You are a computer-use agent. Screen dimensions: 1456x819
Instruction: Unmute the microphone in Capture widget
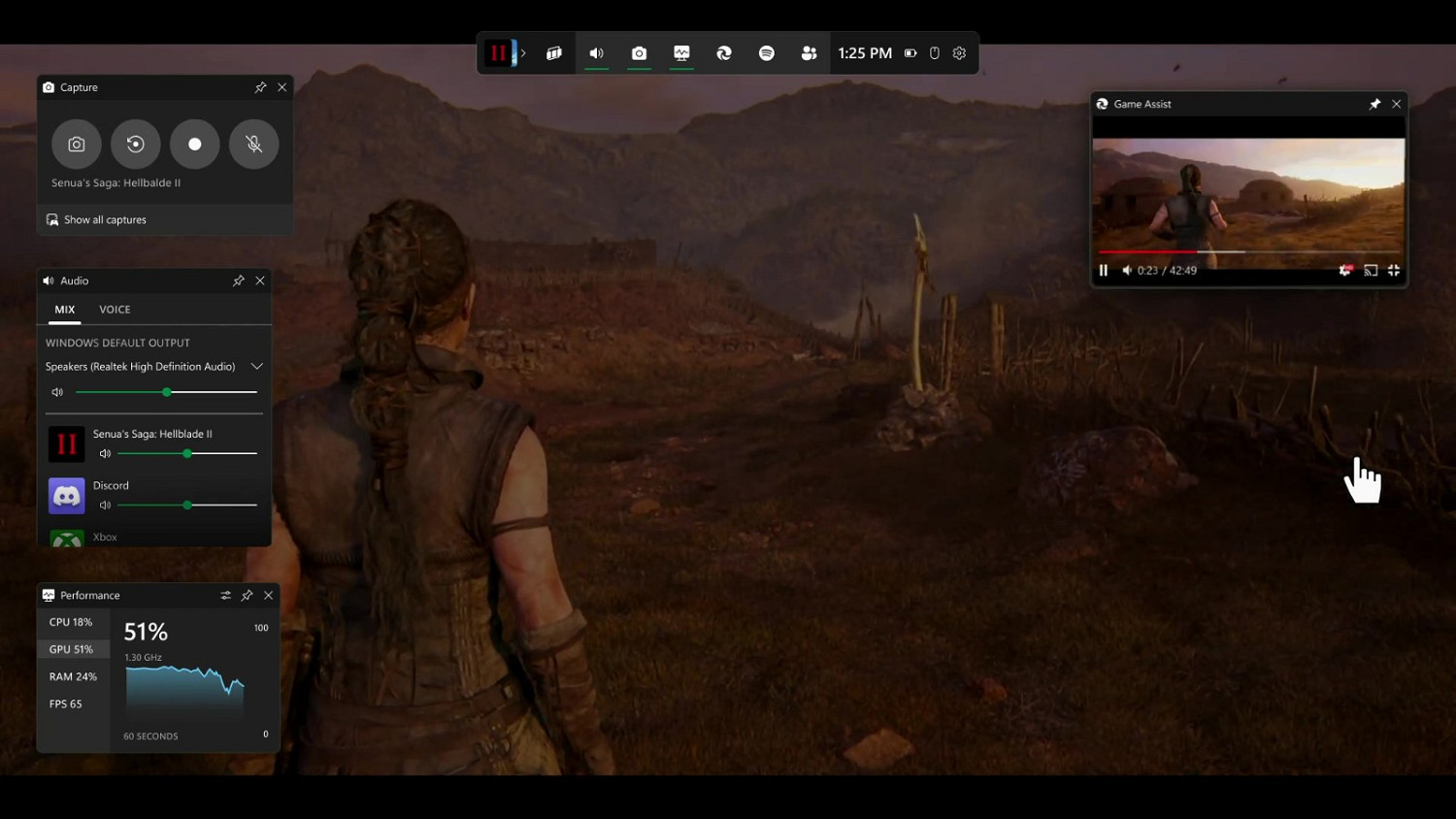click(x=254, y=145)
